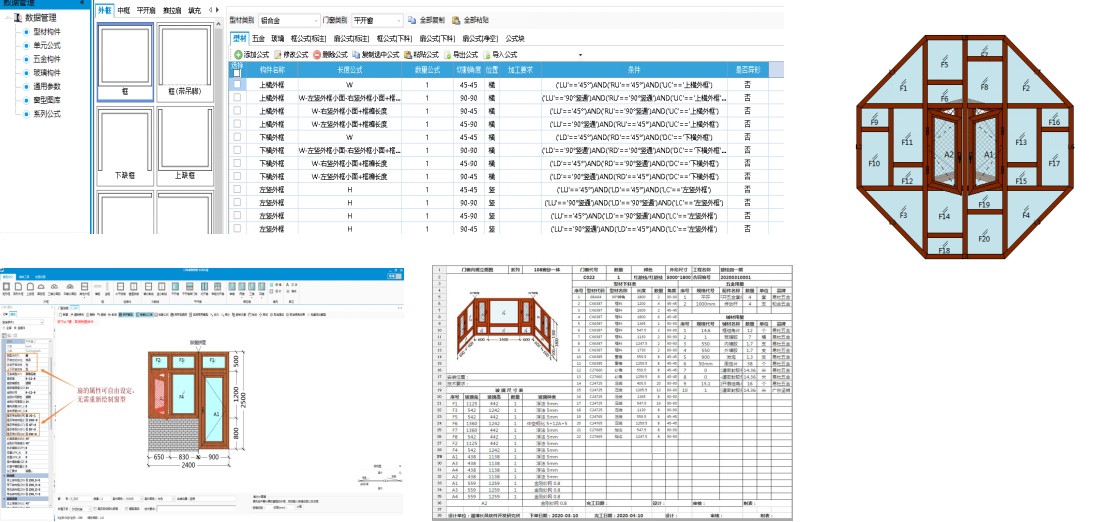Check the 上横外框 row with angle 90-90
The height and width of the screenshot is (522, 1109).
coord(237,98)
